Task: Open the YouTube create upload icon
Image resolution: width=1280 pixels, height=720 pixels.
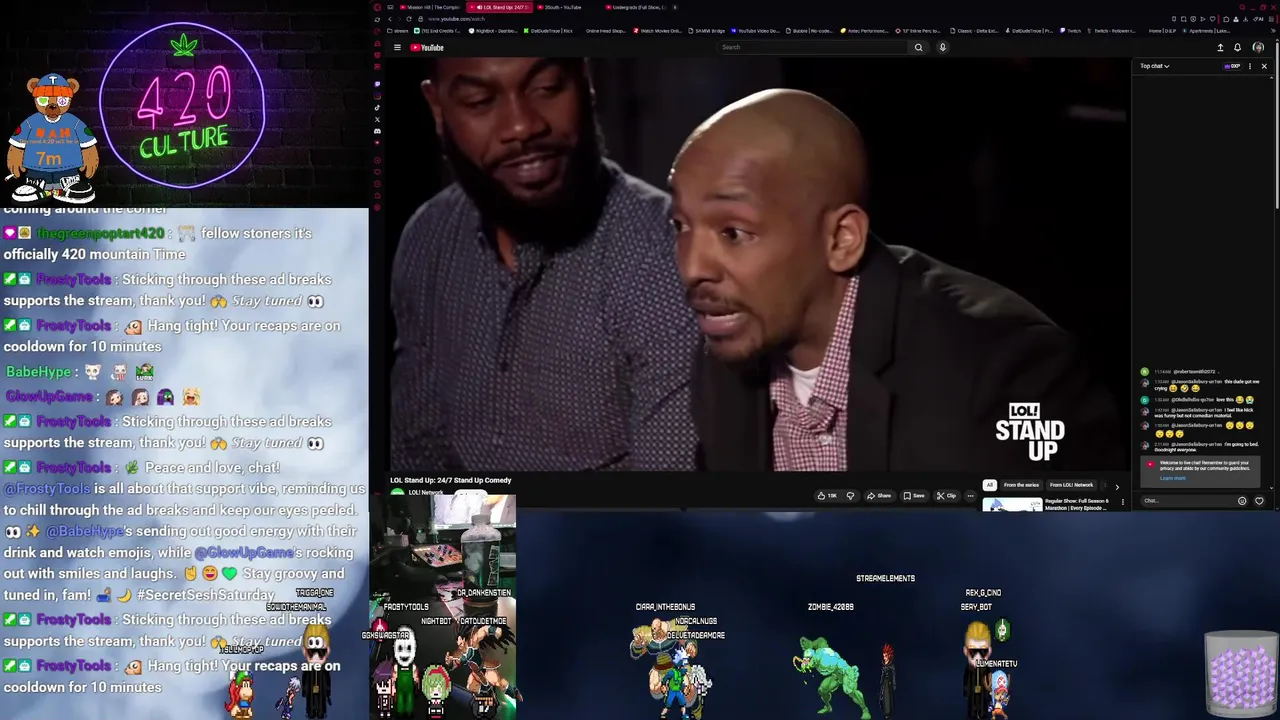Action: pyautogui.click(x=1220, y=47)
